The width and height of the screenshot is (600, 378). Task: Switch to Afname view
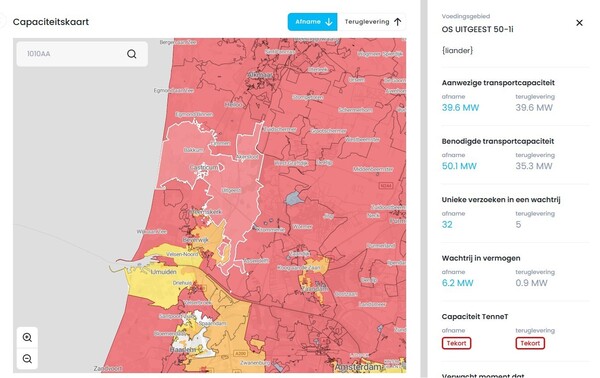point(313,22)
